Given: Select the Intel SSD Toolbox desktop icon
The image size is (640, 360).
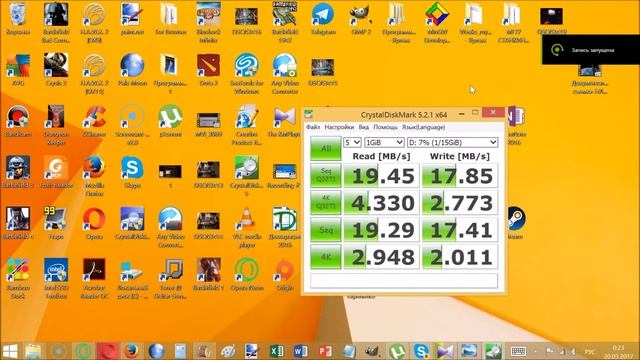Looking at the screenshot, I should click(56, 278).
